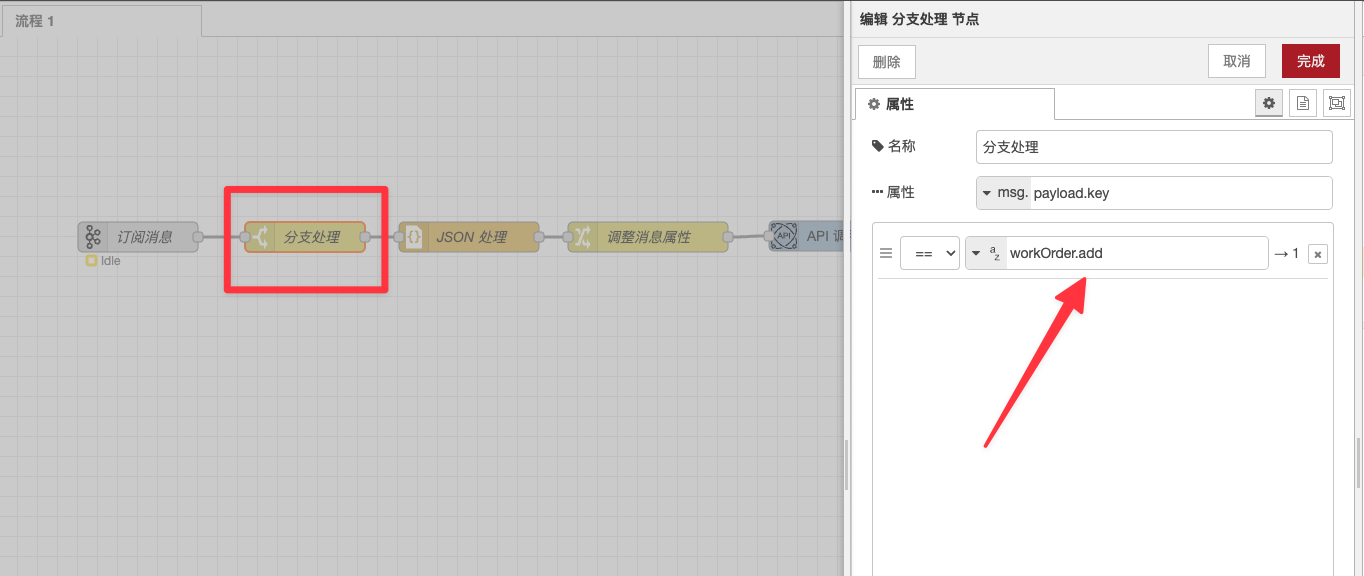Select the 订阅消息 subscribe node
Image resolution: width=1364 pixels, height=576 pixels.
click(140, 237)
